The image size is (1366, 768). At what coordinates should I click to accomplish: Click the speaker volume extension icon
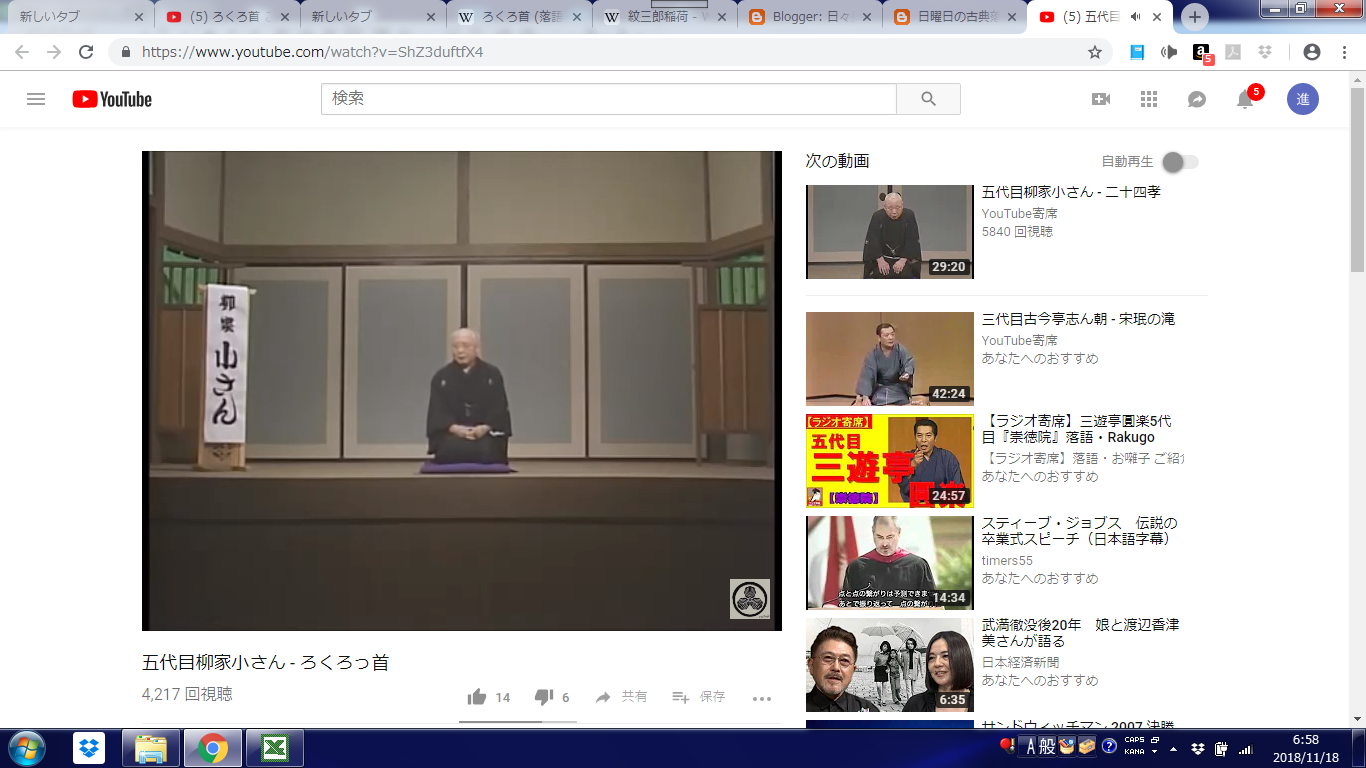point(1169,52)
